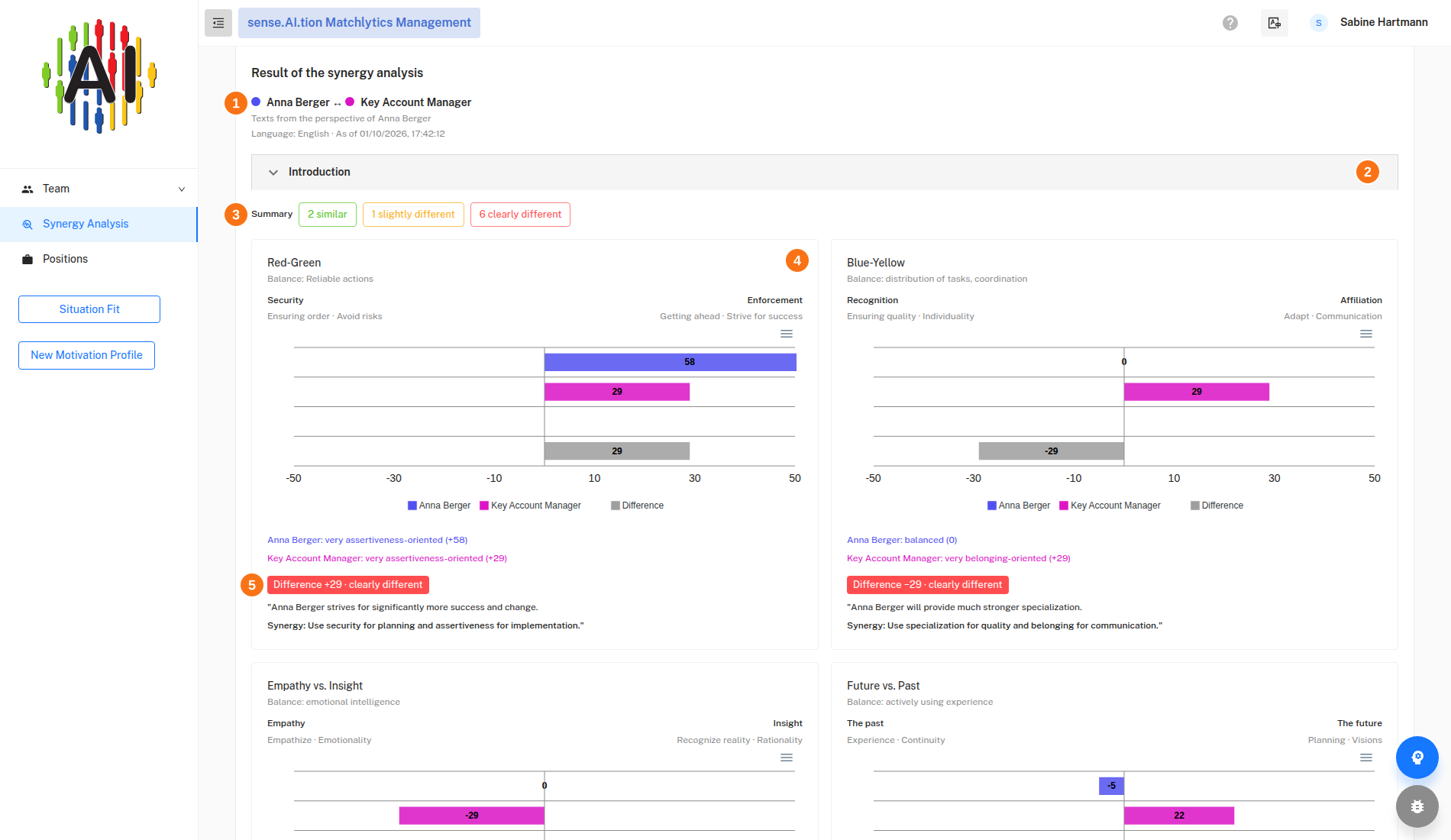Open Future vs. Past chart menu
Screen dimensions: 1451x840
click(x=1366, y=758)
